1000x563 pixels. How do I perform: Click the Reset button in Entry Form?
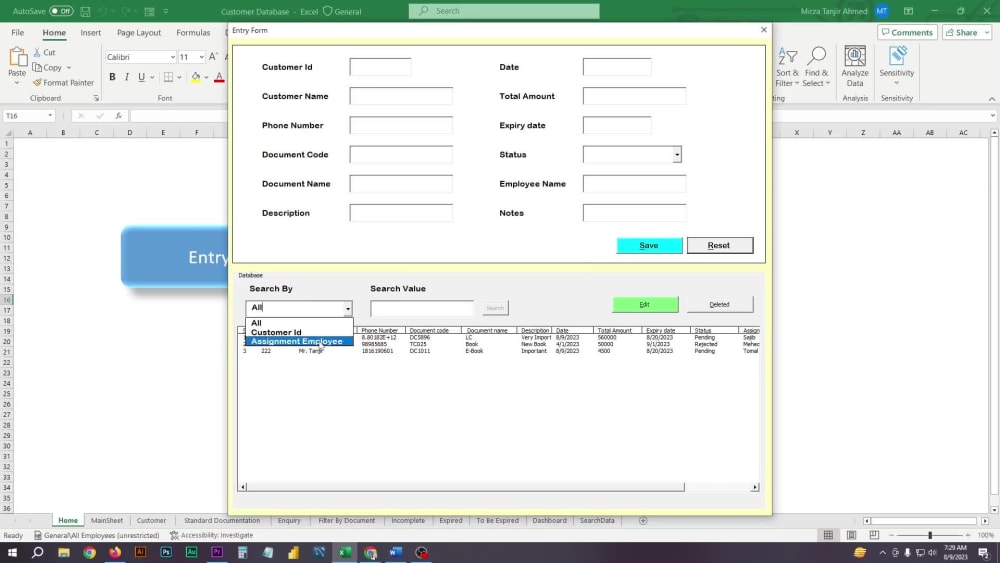point(719,245)
